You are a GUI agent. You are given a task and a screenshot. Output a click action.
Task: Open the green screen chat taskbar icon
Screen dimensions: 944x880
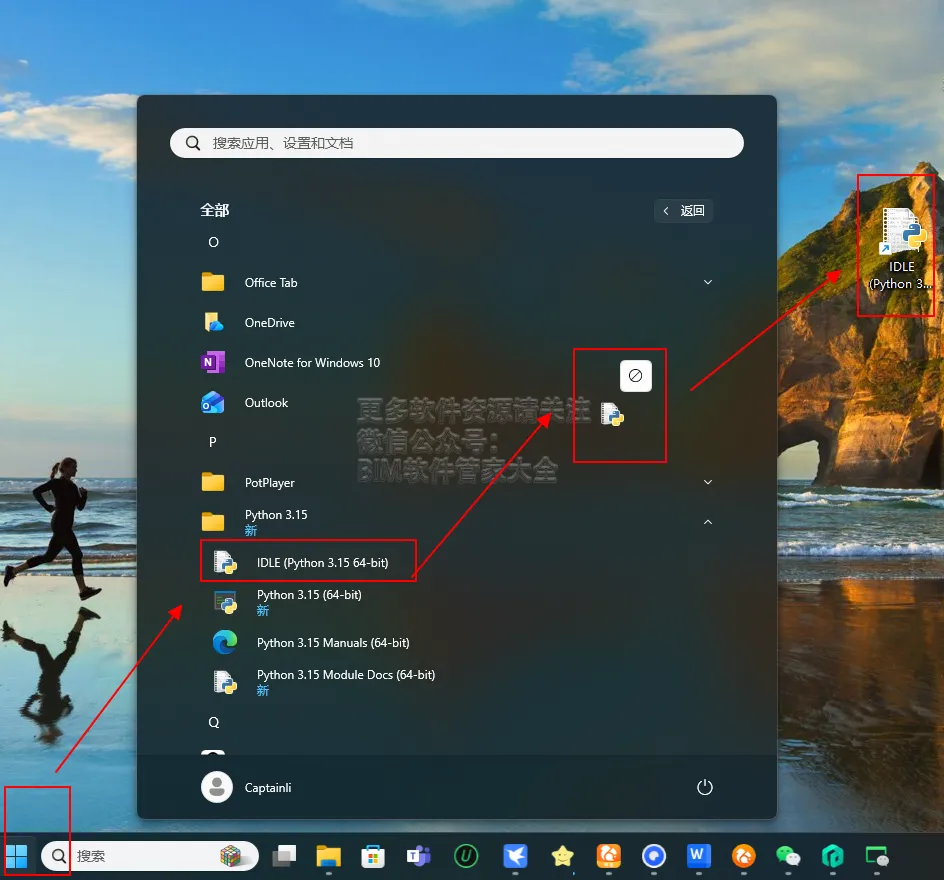pos(877,856)
